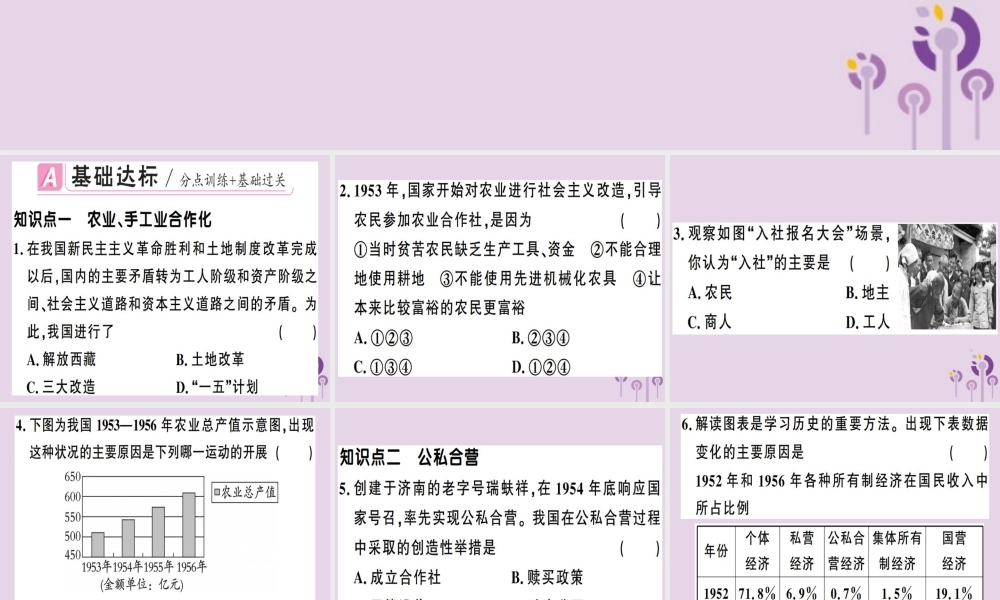
Task: Click question 4 text 下图为我国1953—1956年农业总产值示意图
Action: tap(156, 426)
